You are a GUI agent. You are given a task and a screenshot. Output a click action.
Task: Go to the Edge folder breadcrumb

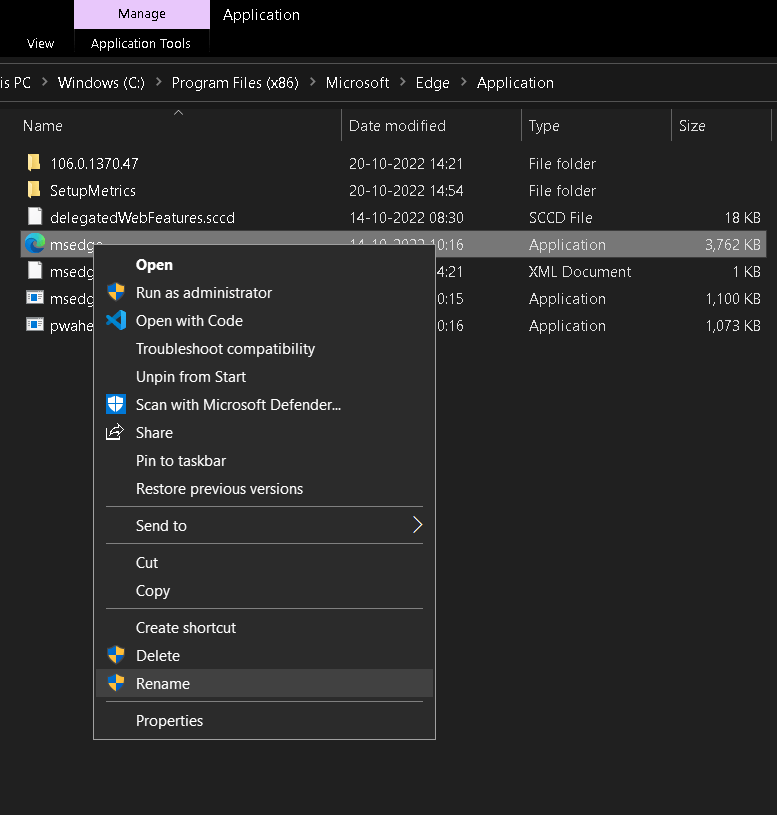432,83
